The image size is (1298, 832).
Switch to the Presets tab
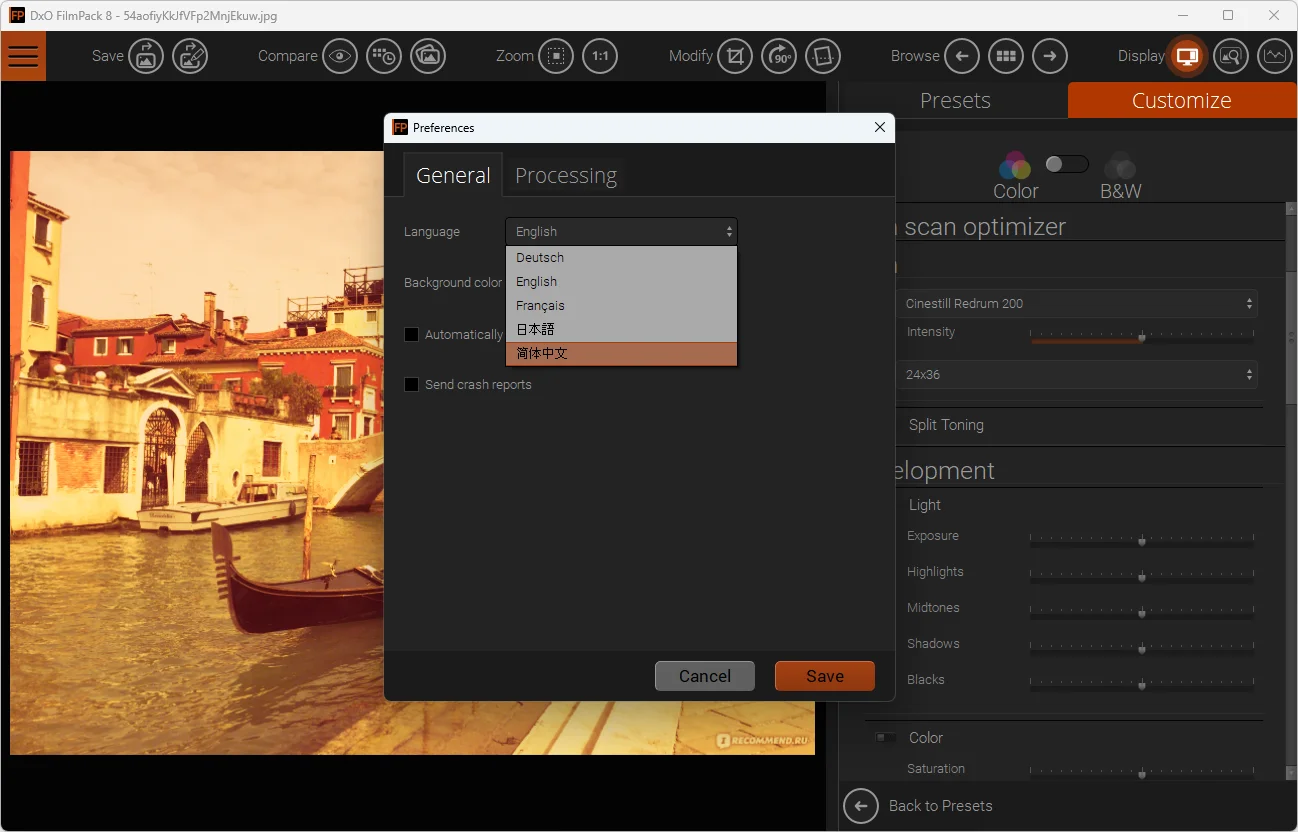(955, 101)
